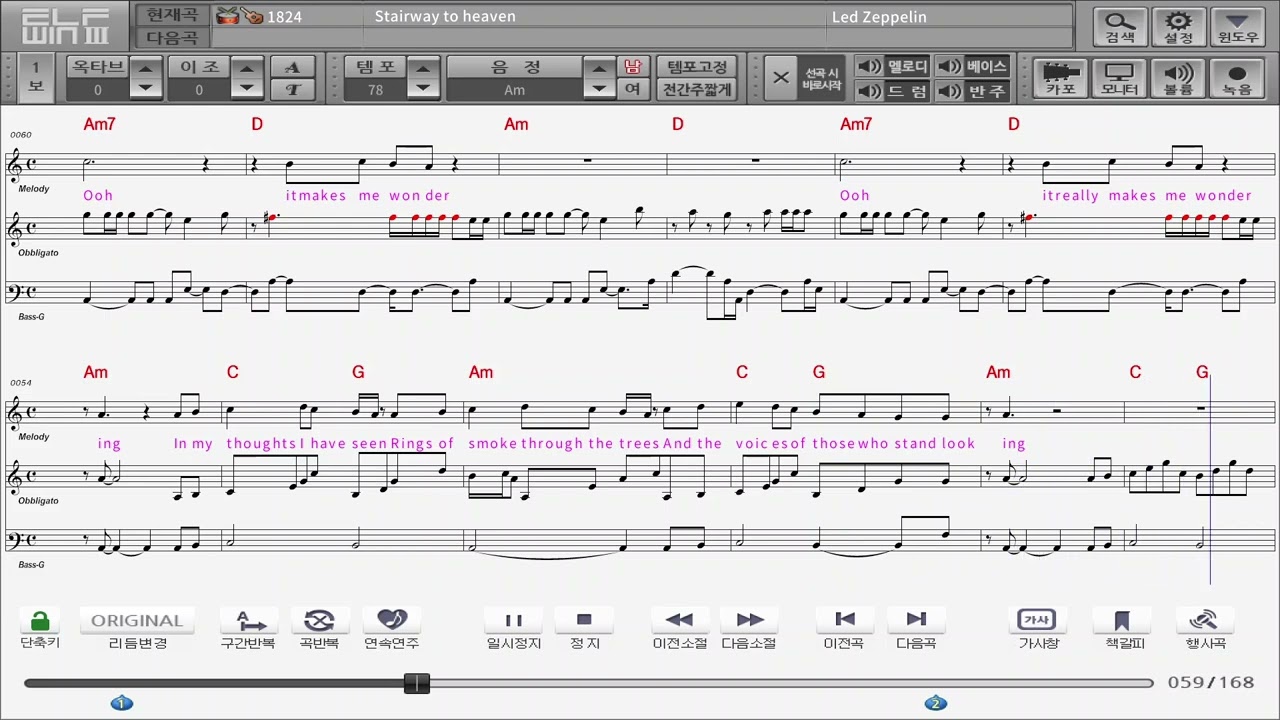
Task: Click the 전간주짧게 shorten interlude button
Action: click(697, 89)
